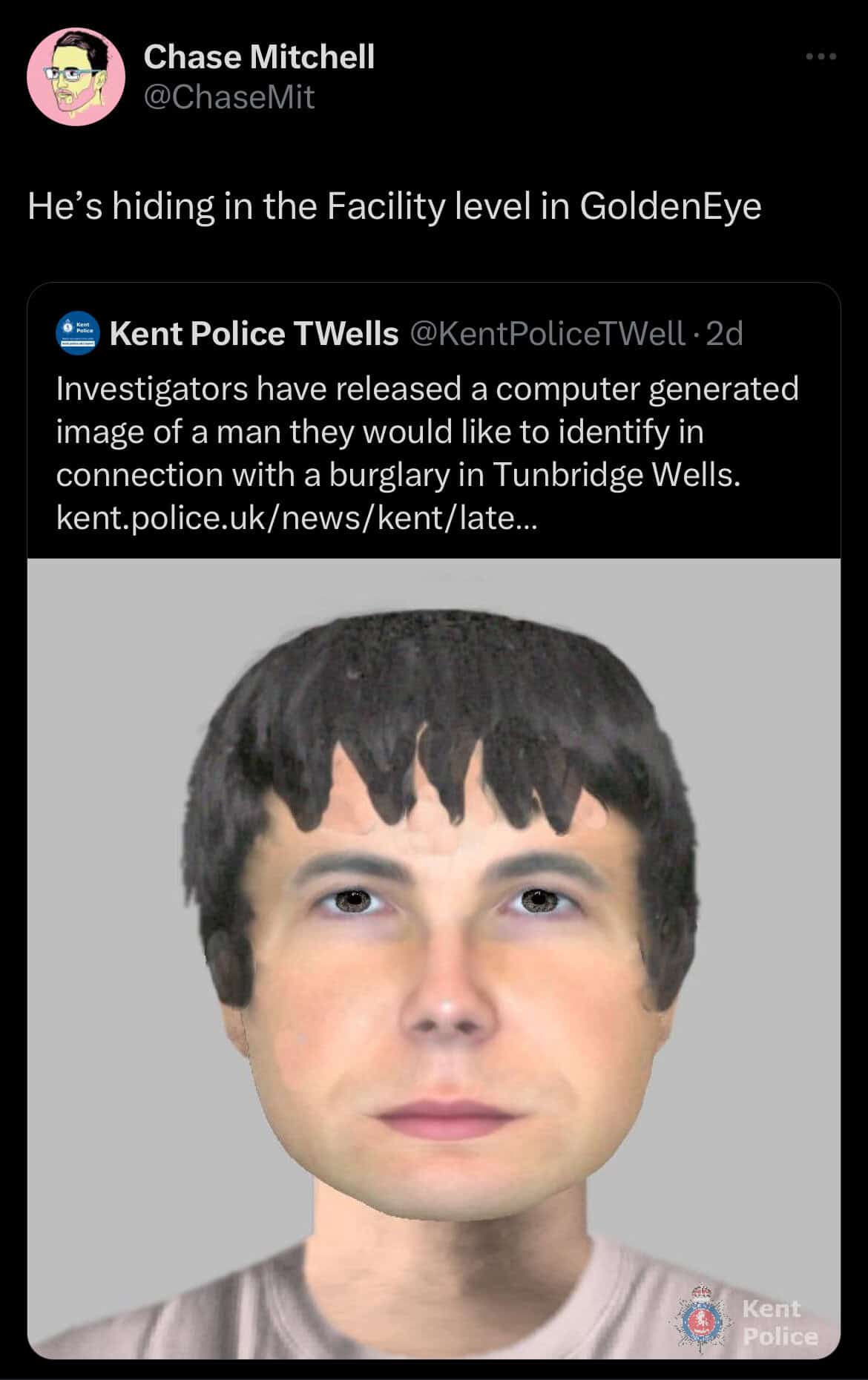The width and height of the screenshot is (868, 1380).
Task: Follow the kent.police.uk/news/kent/late… link
Action: 299,518
